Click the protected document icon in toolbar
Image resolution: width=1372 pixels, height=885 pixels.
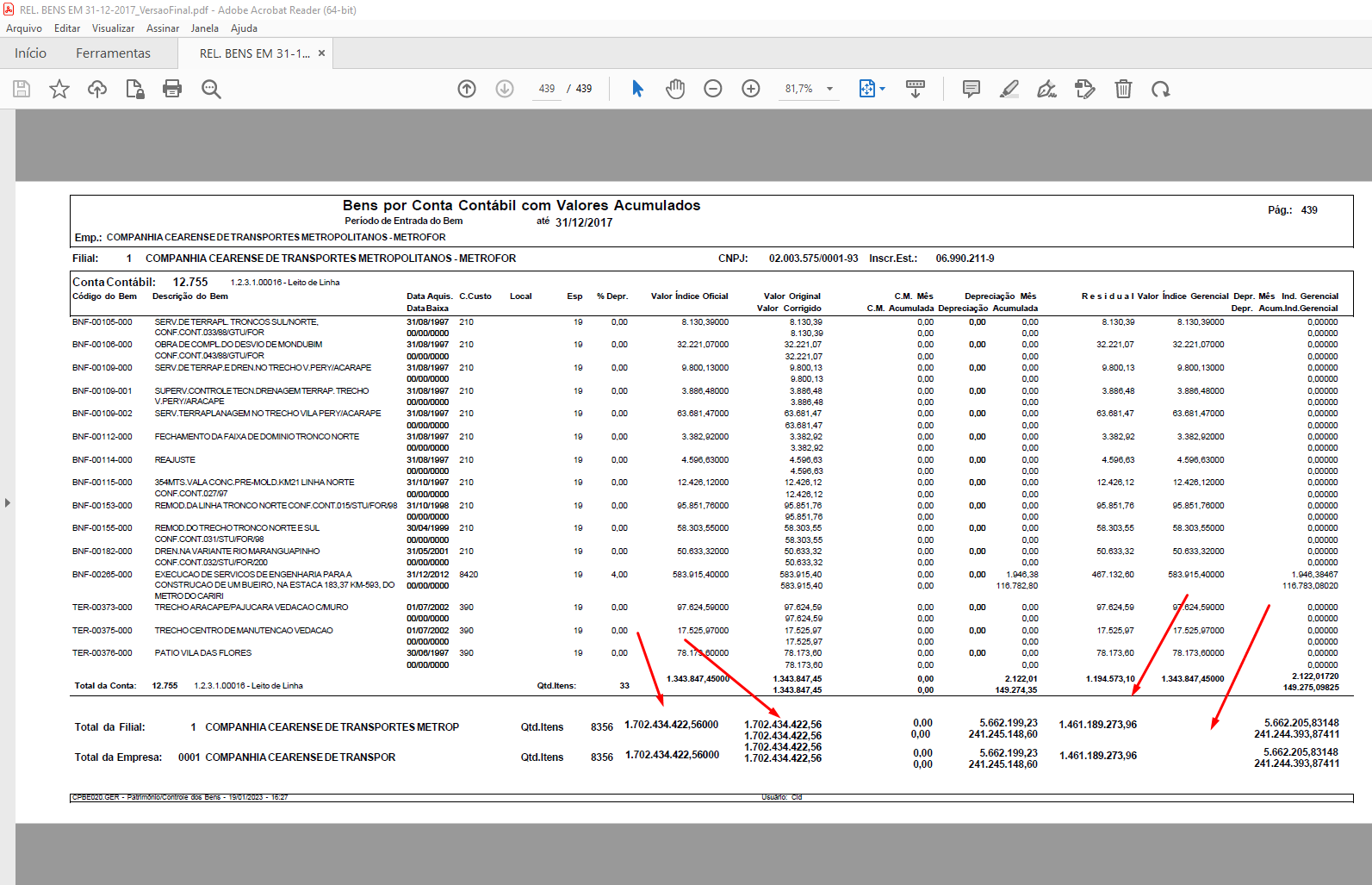coord(135,89)
